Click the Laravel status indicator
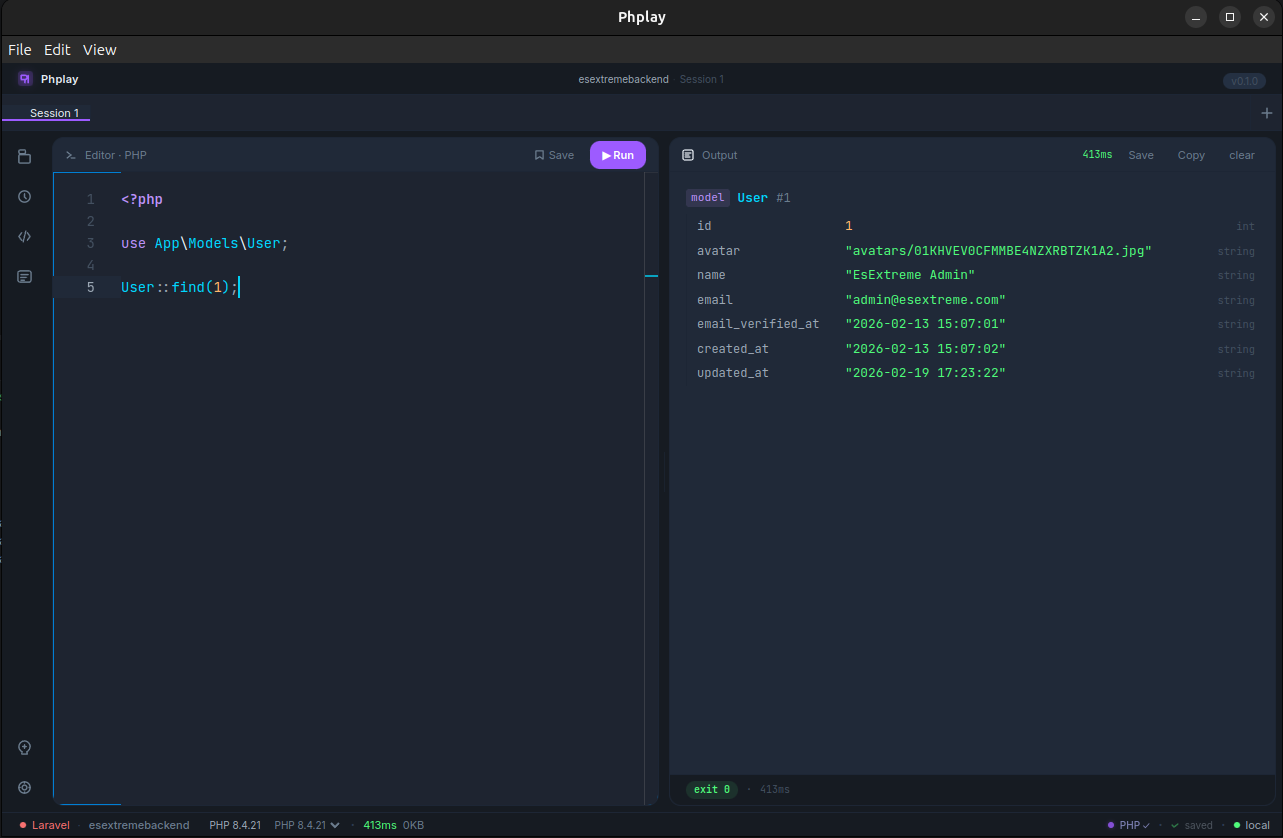 point(44,825)
